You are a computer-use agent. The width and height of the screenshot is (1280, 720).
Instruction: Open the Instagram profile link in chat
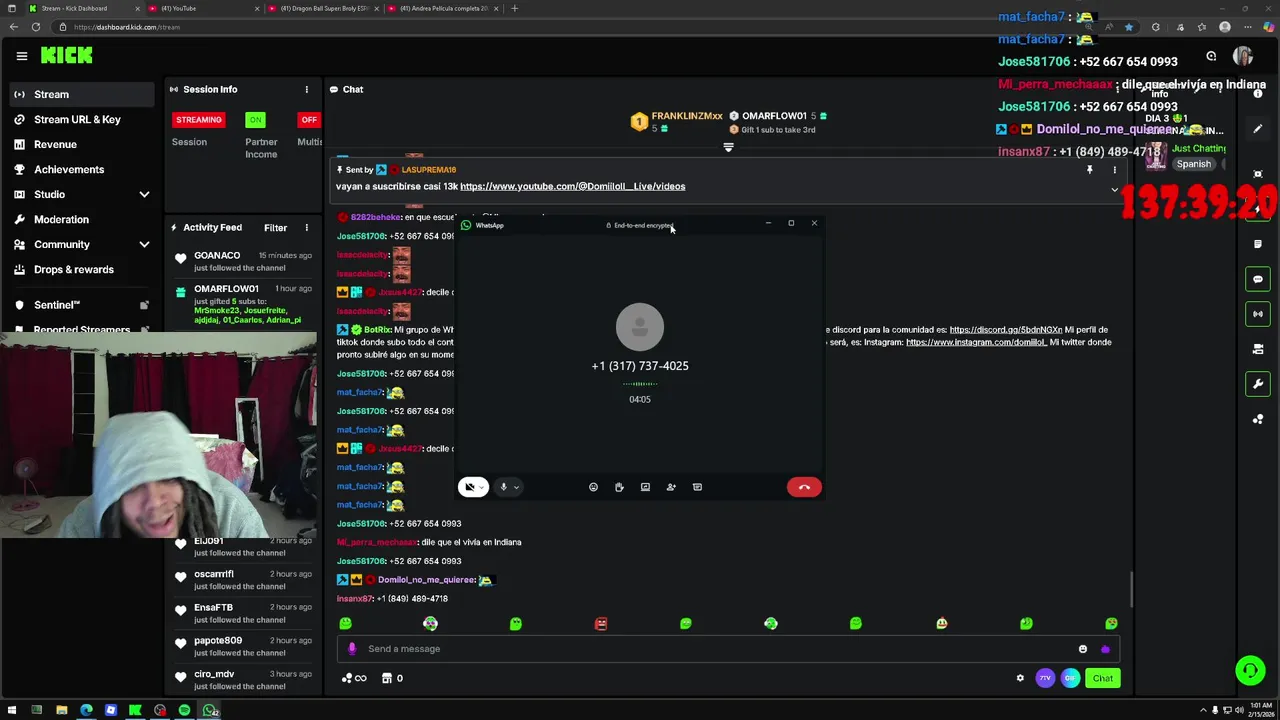click(976, 342)
